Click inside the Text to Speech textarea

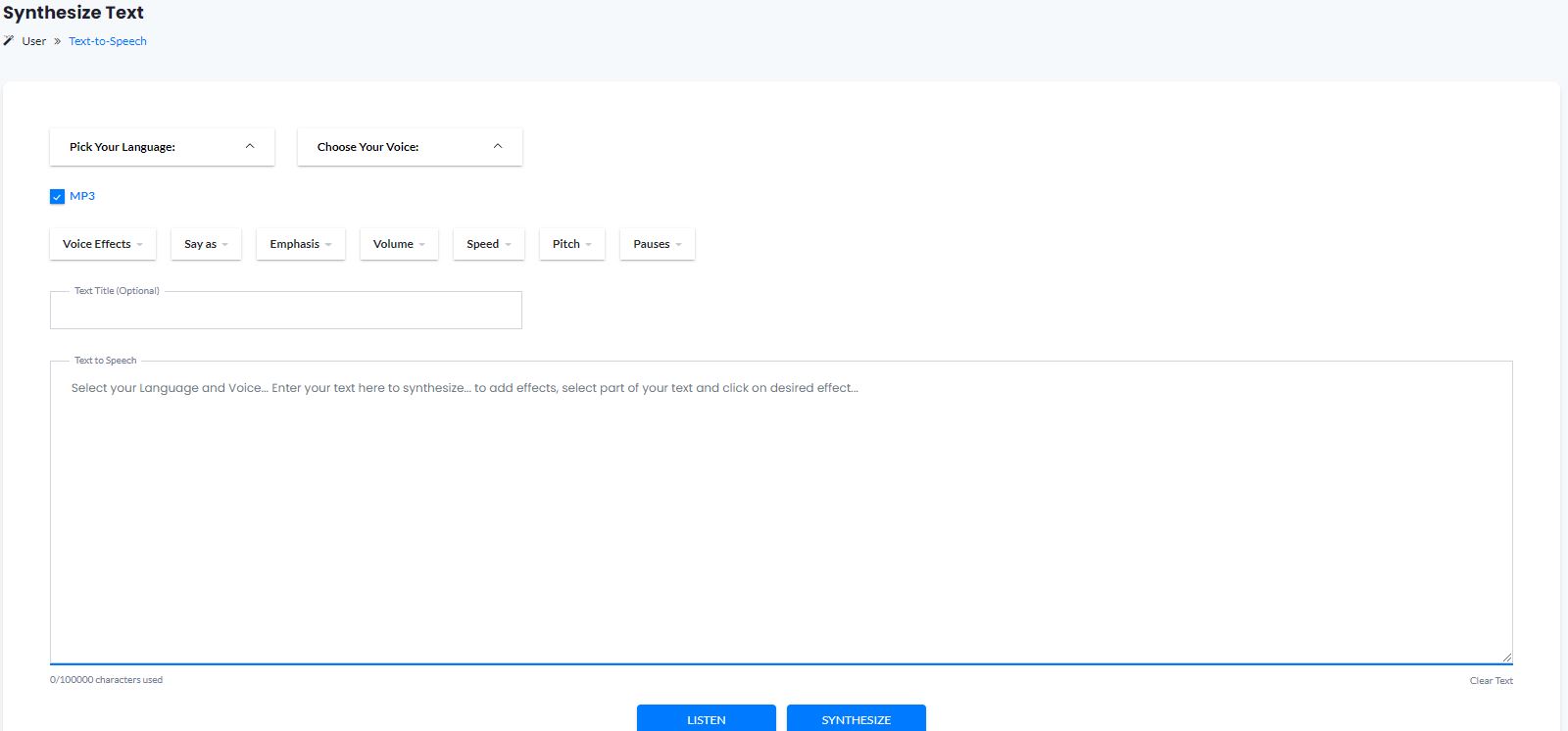coord(781,512)
